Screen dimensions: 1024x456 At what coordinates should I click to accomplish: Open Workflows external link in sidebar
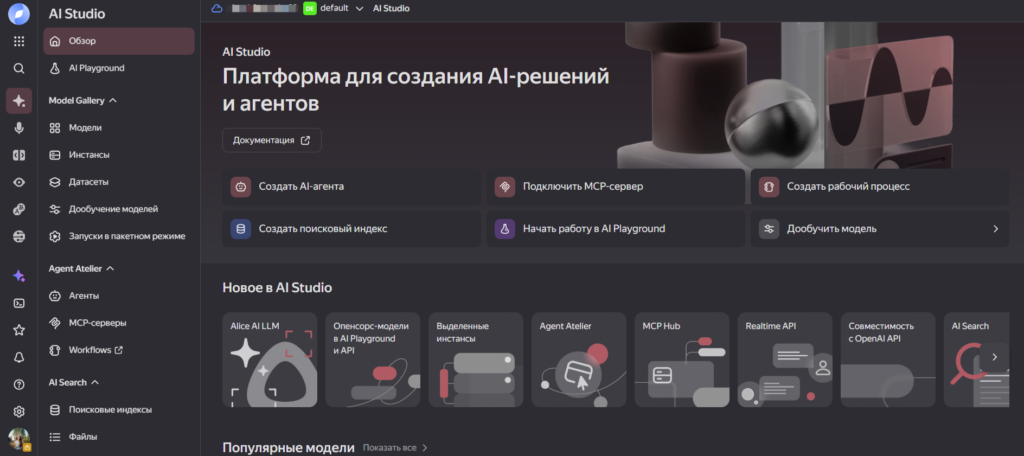[x=119, y=350]
